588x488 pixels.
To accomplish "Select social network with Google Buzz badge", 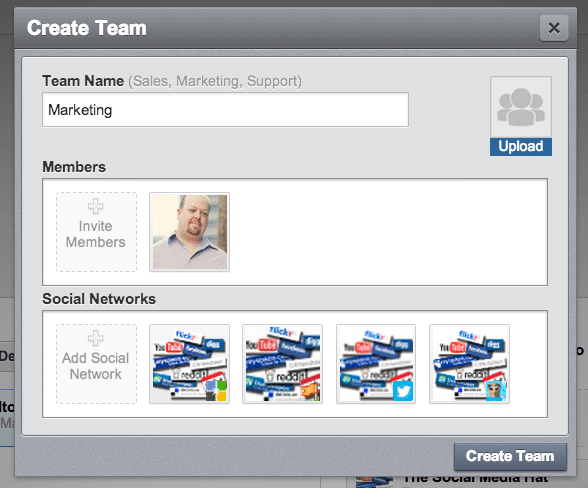I will coord(189,364).
